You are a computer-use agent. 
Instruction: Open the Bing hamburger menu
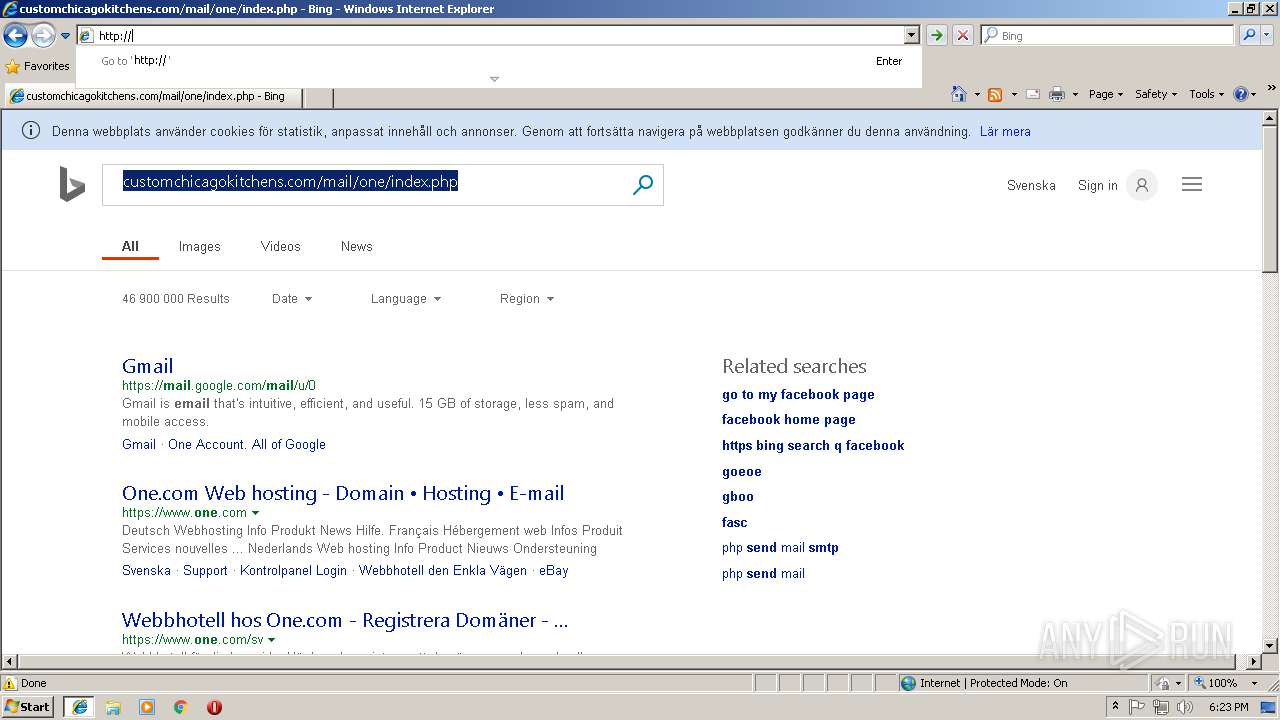[1192, 184]
